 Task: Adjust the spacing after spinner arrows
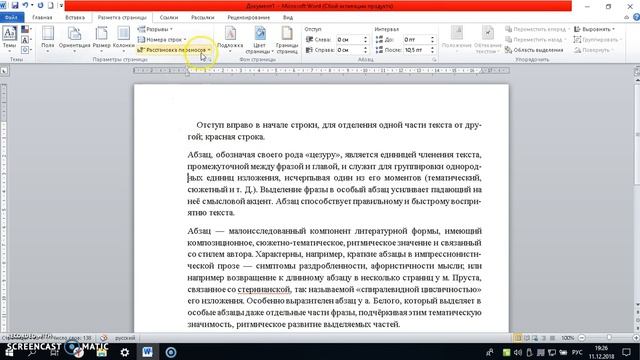(432, 50)
